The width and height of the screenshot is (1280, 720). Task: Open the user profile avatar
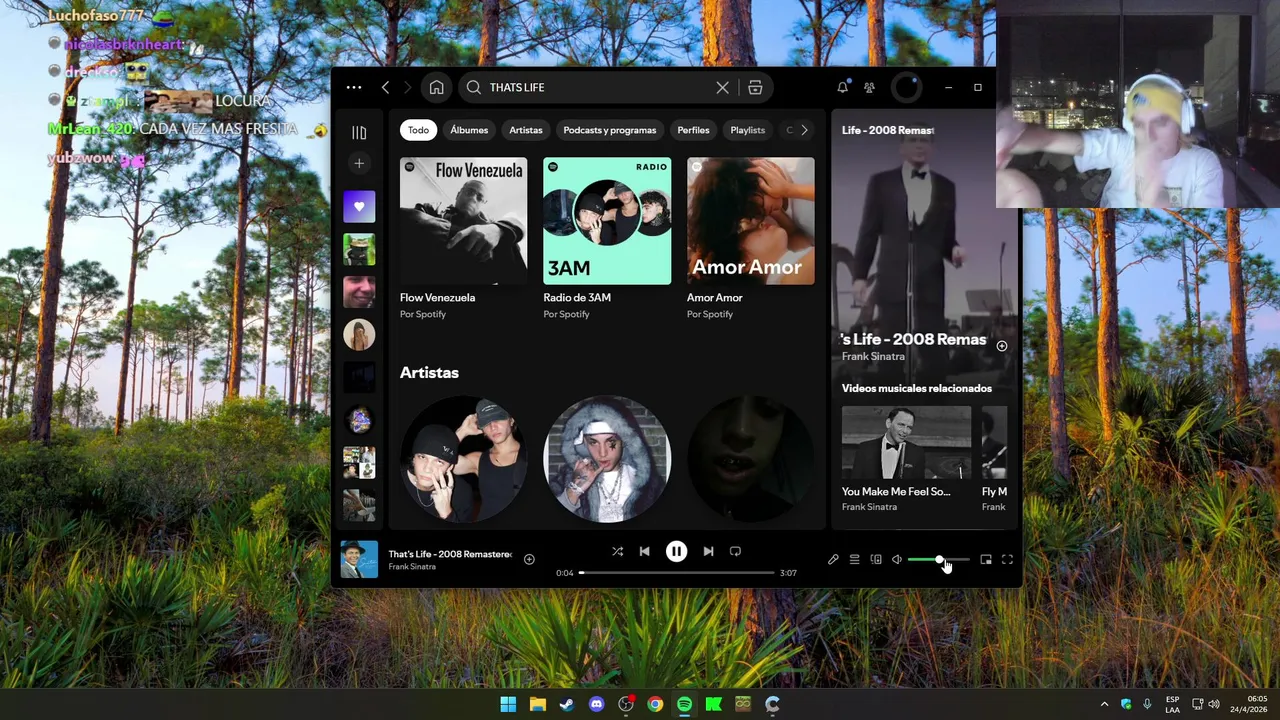click(907, 87)
